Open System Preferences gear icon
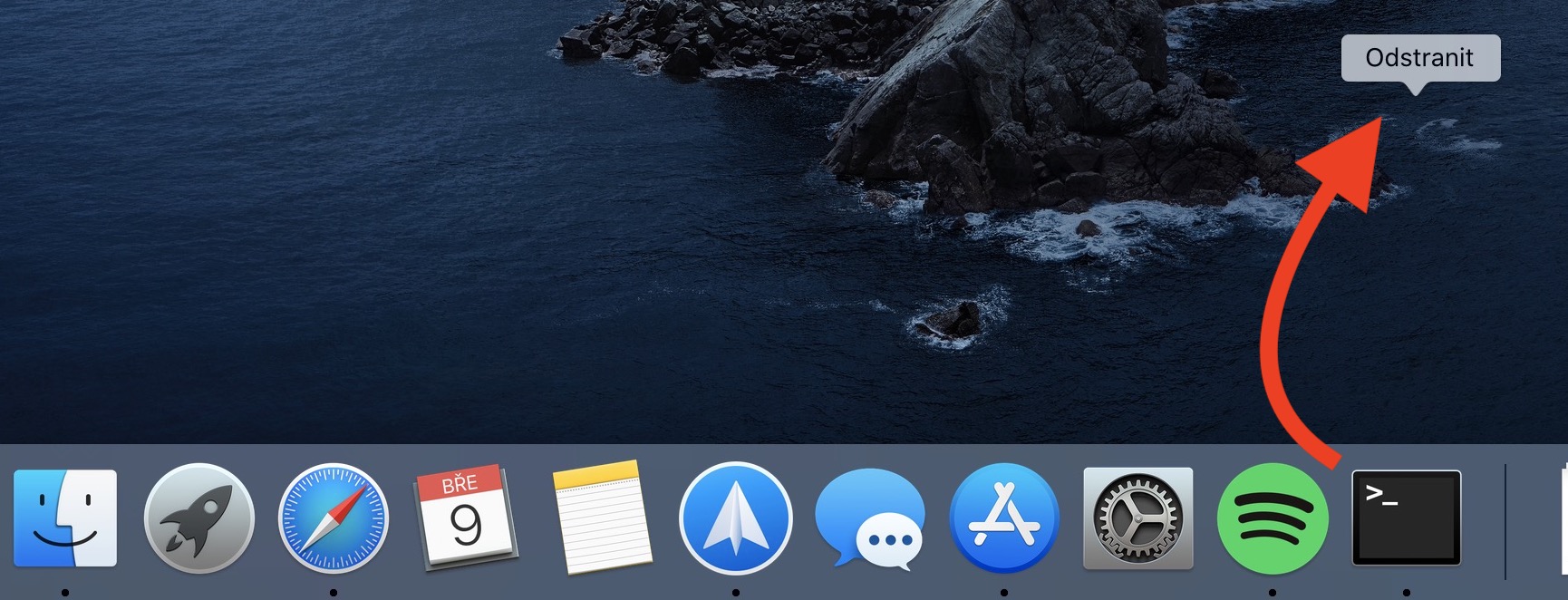Image resolution: width=1568 pixels, height=600 pixels. coord(1137,519)
